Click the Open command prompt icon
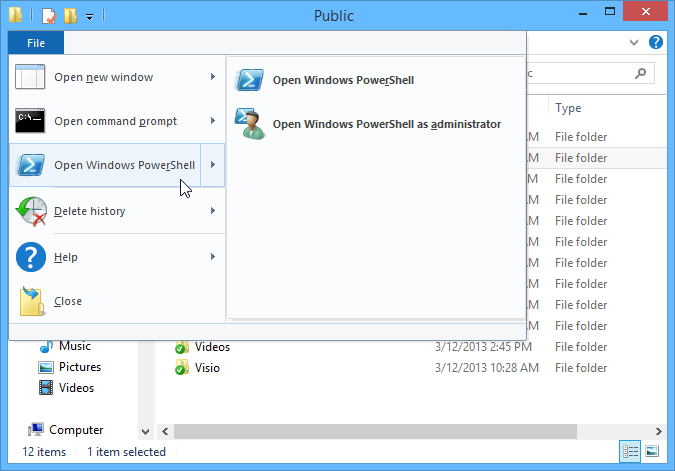 click(x=32, y=121)
